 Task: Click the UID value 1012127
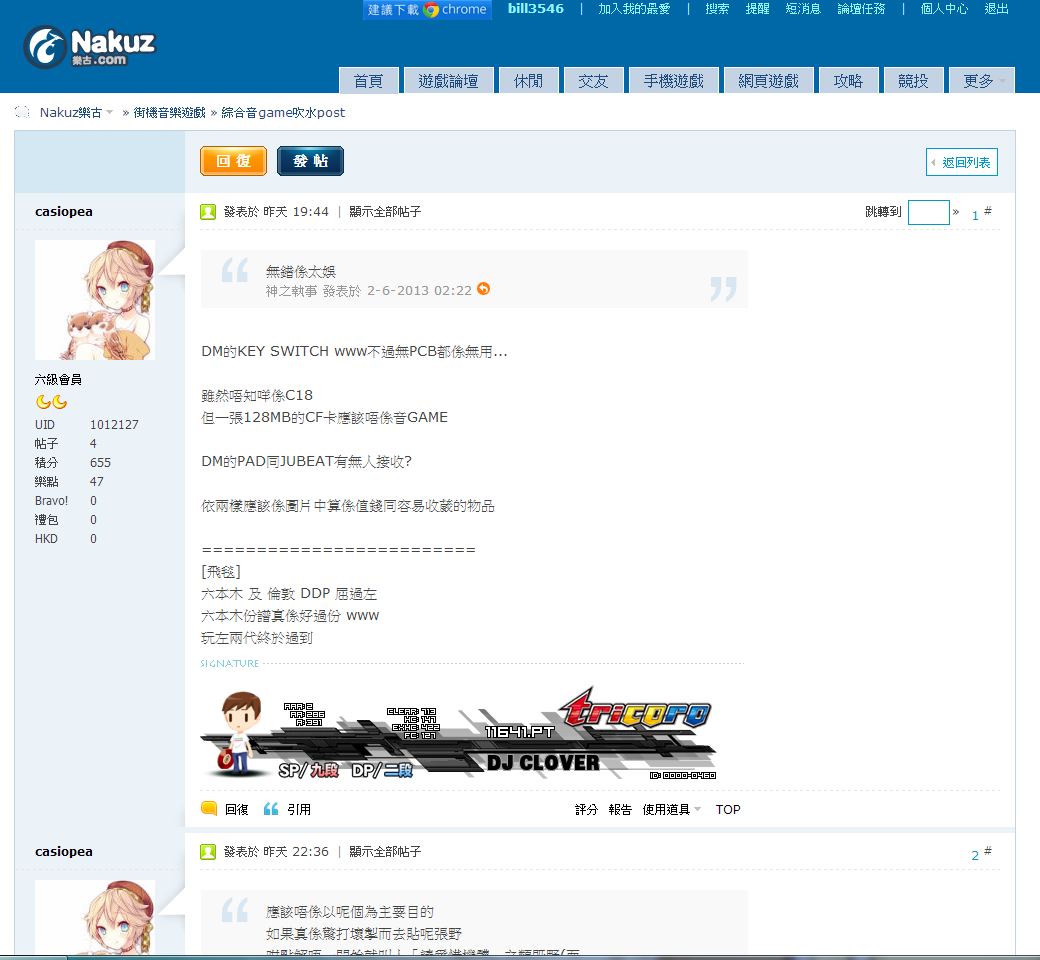pyautogui.click(x=114, y=425)
